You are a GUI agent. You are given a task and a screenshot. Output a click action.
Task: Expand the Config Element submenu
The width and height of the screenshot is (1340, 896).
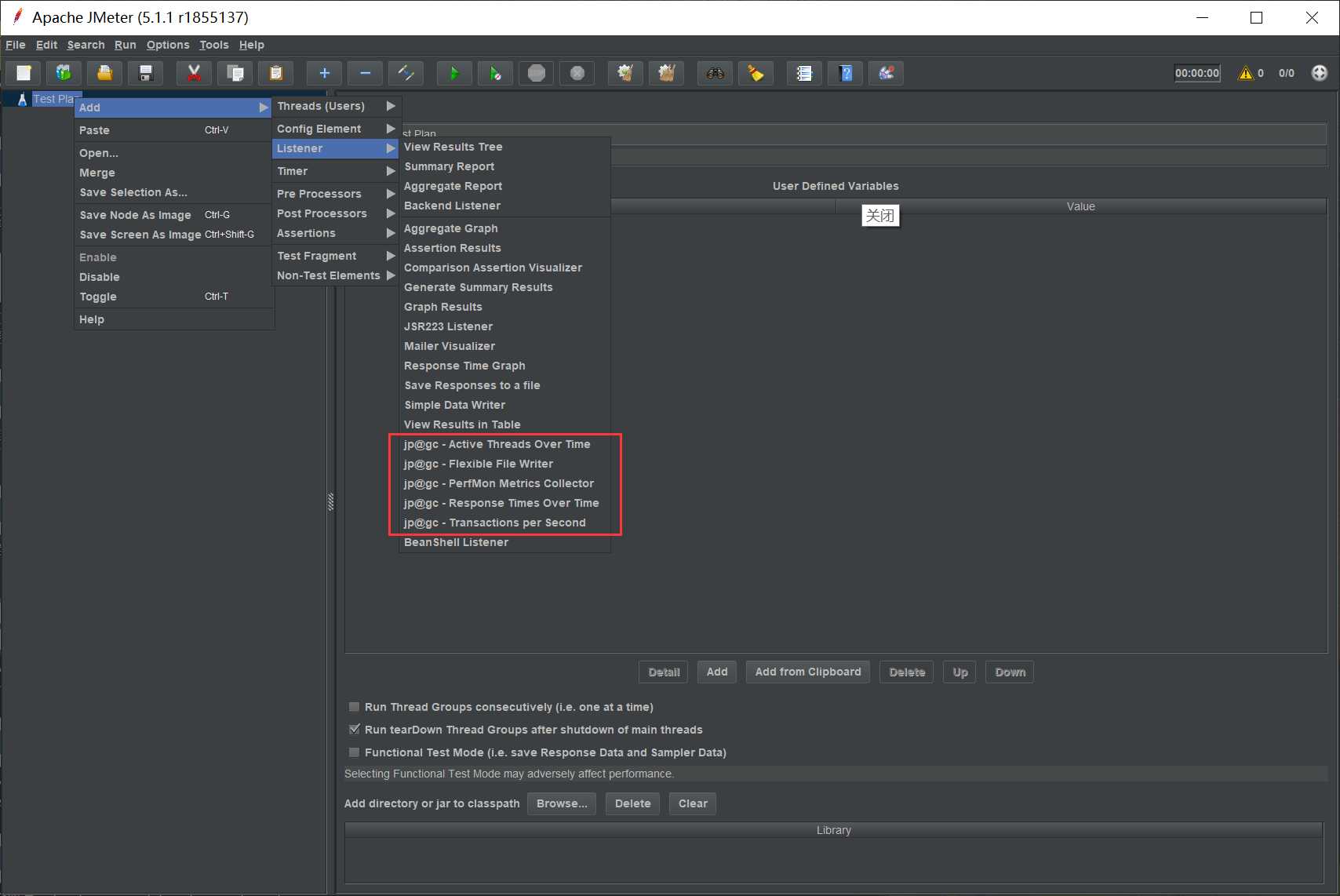pos(336,129)
